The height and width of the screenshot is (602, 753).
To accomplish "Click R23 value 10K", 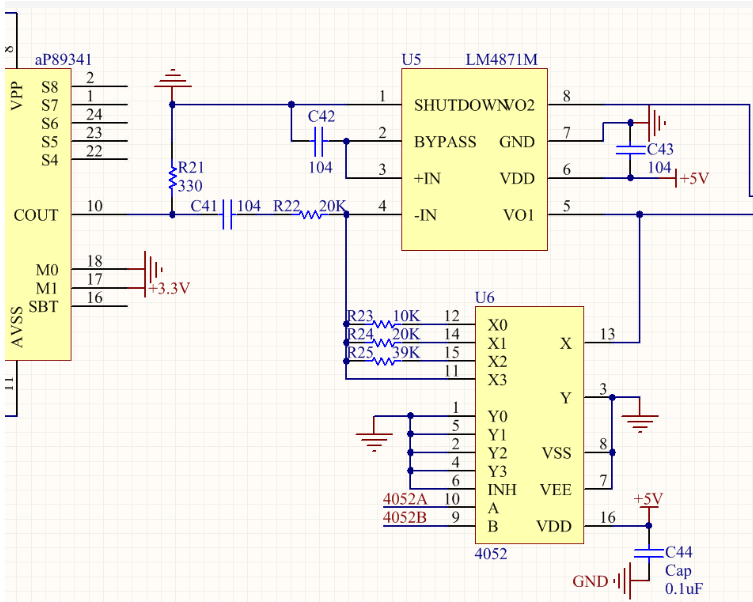I will (x=406, y=316).
